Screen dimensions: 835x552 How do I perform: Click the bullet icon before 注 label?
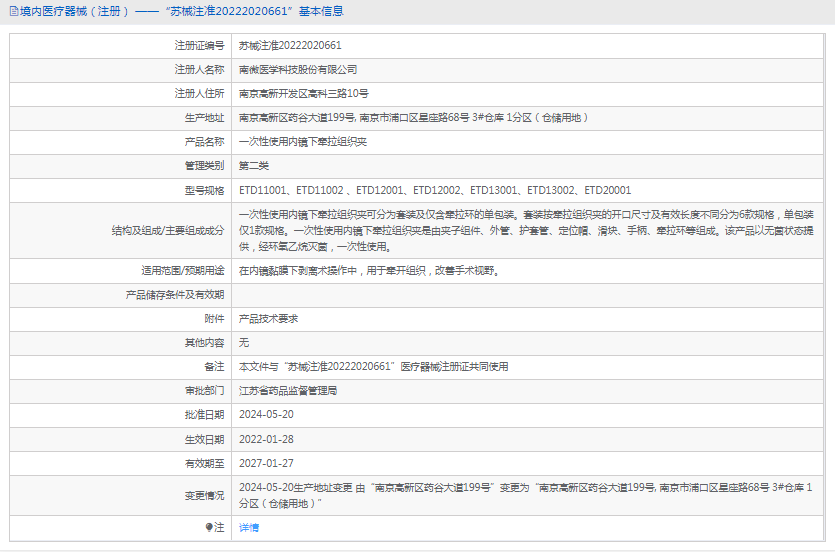(209, 527)
